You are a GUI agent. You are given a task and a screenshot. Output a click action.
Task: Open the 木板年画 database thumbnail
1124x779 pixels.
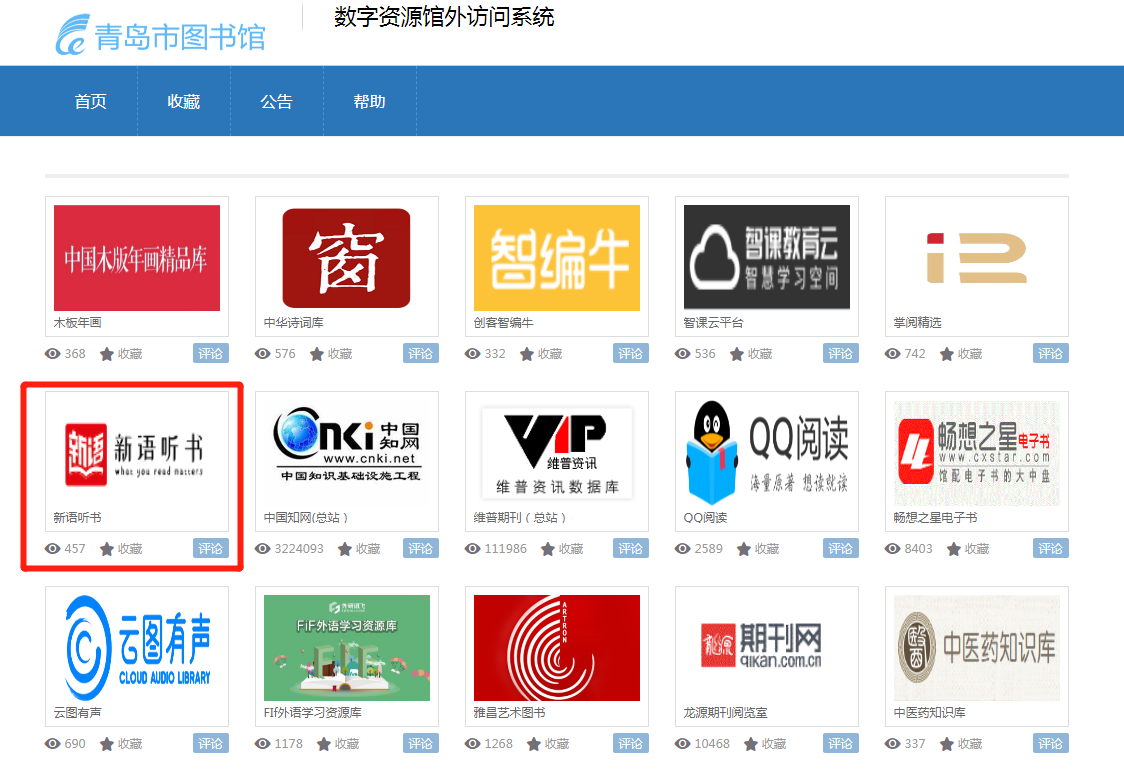point(137,258)
